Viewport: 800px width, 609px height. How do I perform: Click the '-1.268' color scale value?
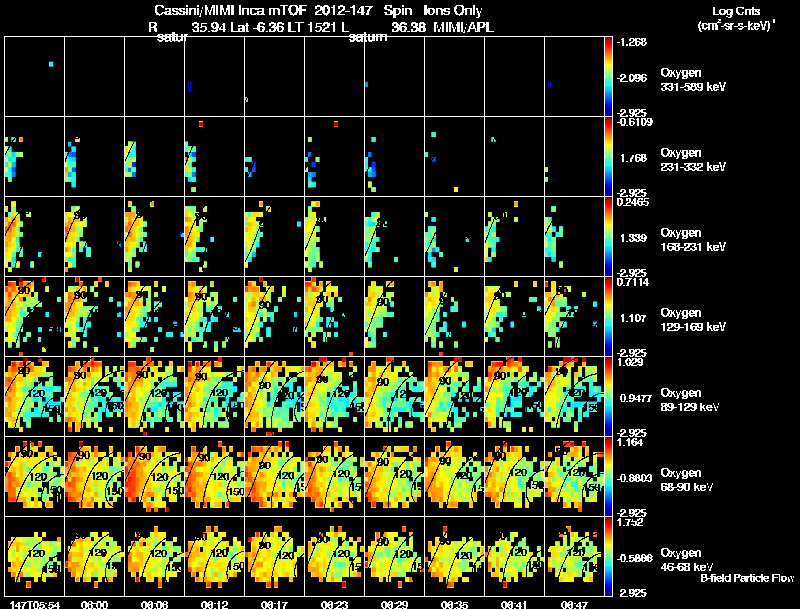[632, 42]
